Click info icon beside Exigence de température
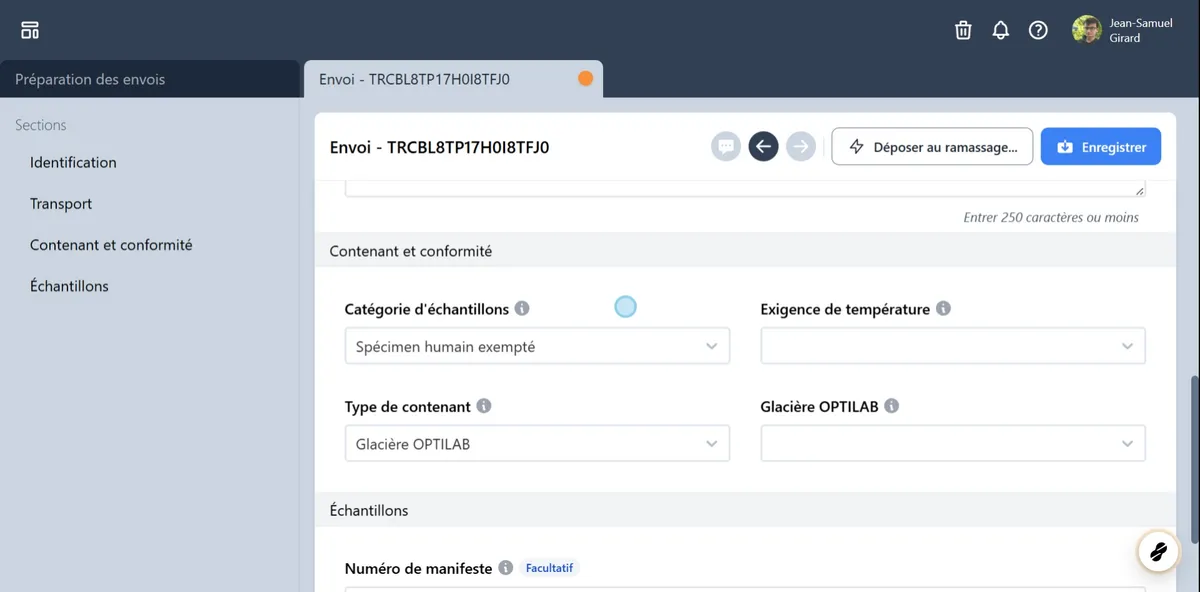This screenshot has height=592, width=1200. [x=943, y=309]
